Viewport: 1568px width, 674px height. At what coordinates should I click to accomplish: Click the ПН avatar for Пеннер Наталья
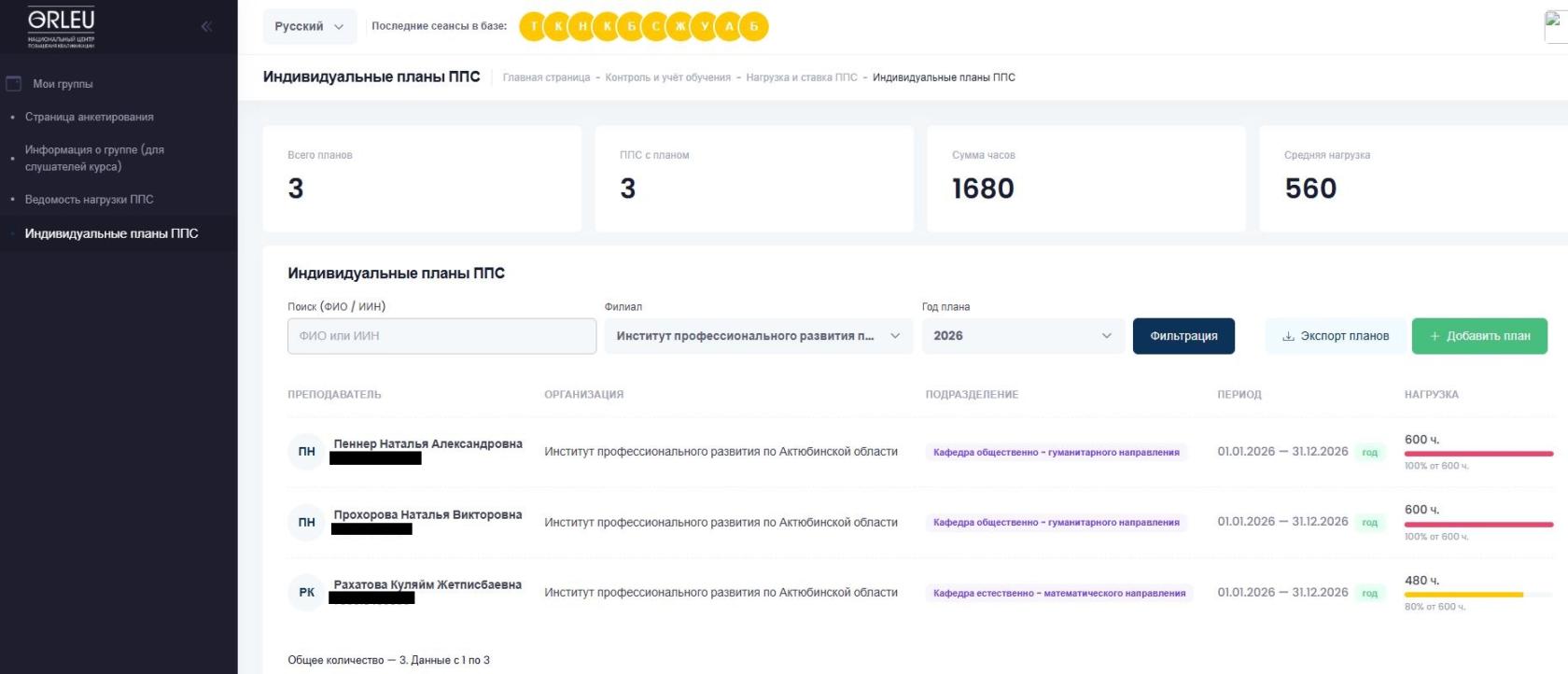click(306, 452)
